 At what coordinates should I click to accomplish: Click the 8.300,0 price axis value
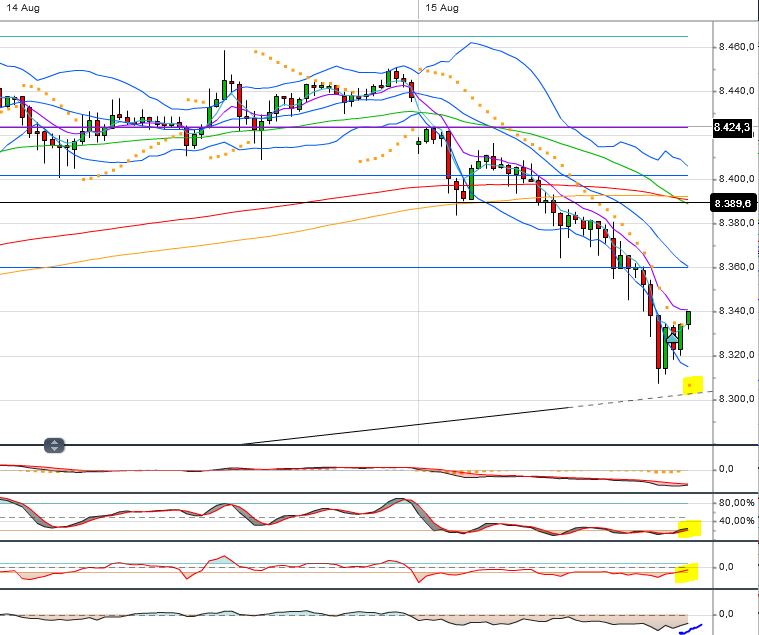click(736, 399)
